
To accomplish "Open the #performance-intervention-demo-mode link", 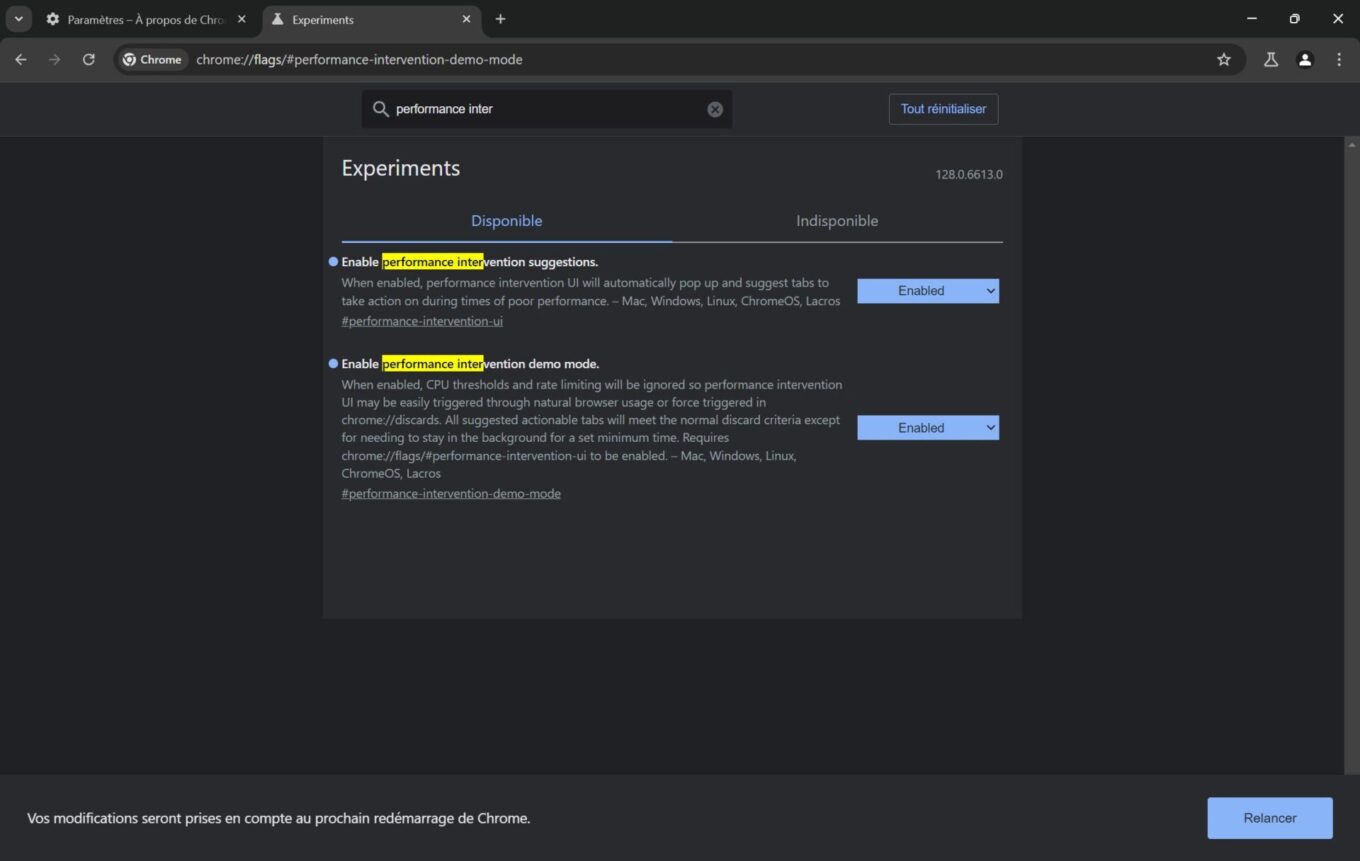I will pyautogui.click(x=451, y=493).
